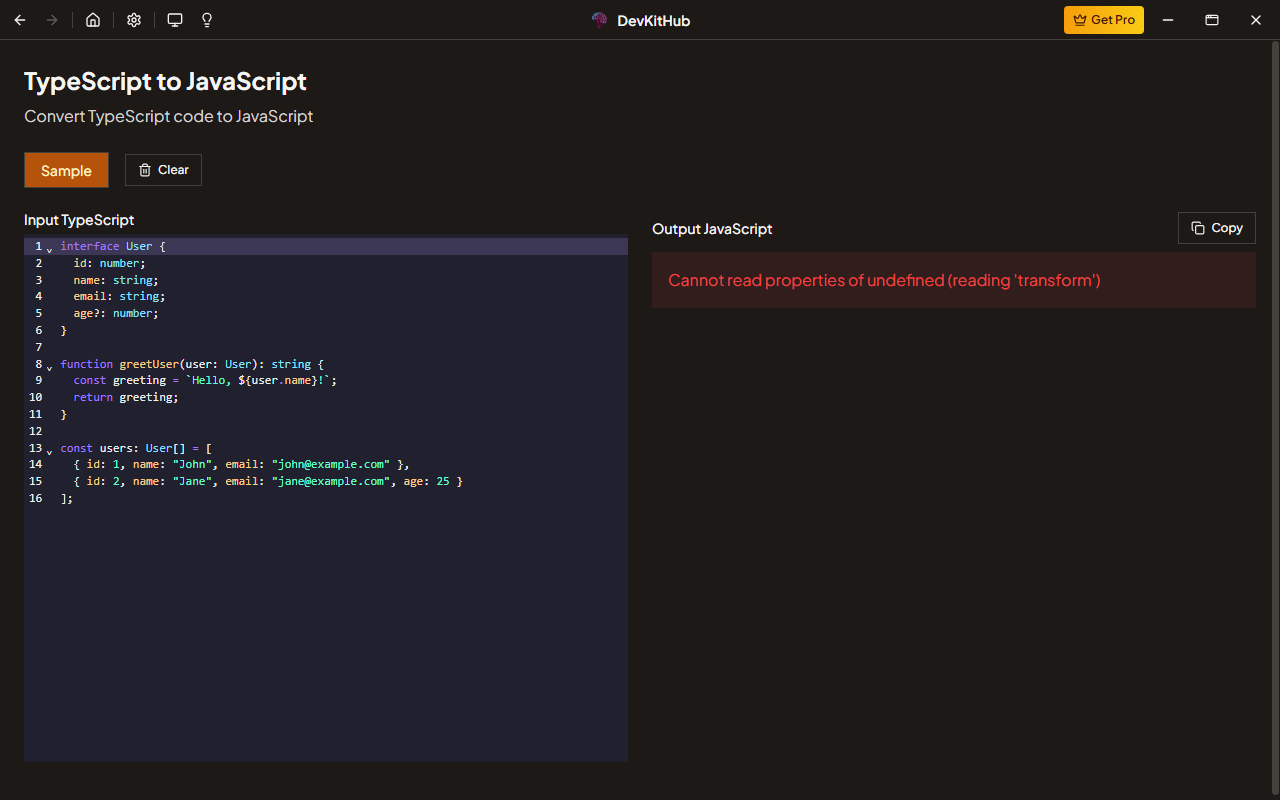
Task: Click the 'name: string;' line
Action: coord(116,280)
